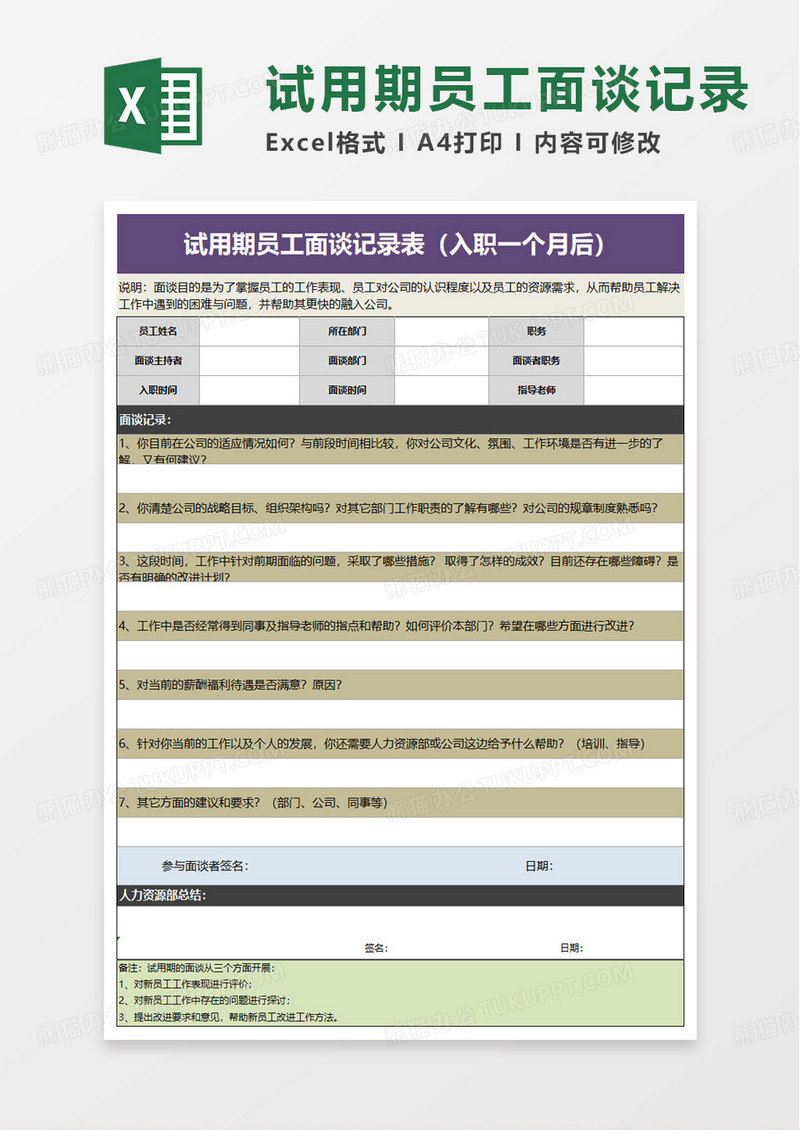Select question 2 about 战略目标、组织架构
Screen dimensions: 800x1130
click(x=400, y=508)
